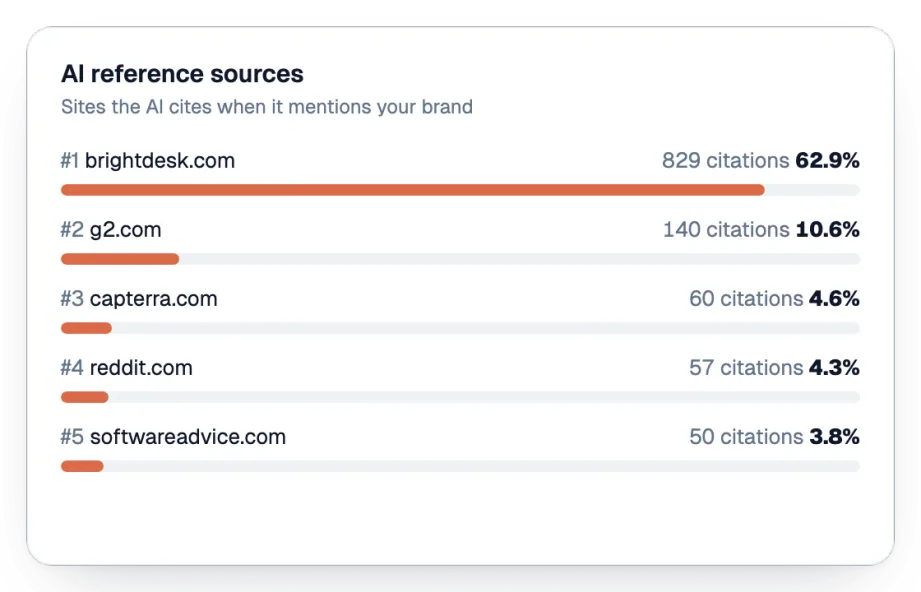Click the #1 rank label
Viewport: 921px width, 592px height.
70,160
